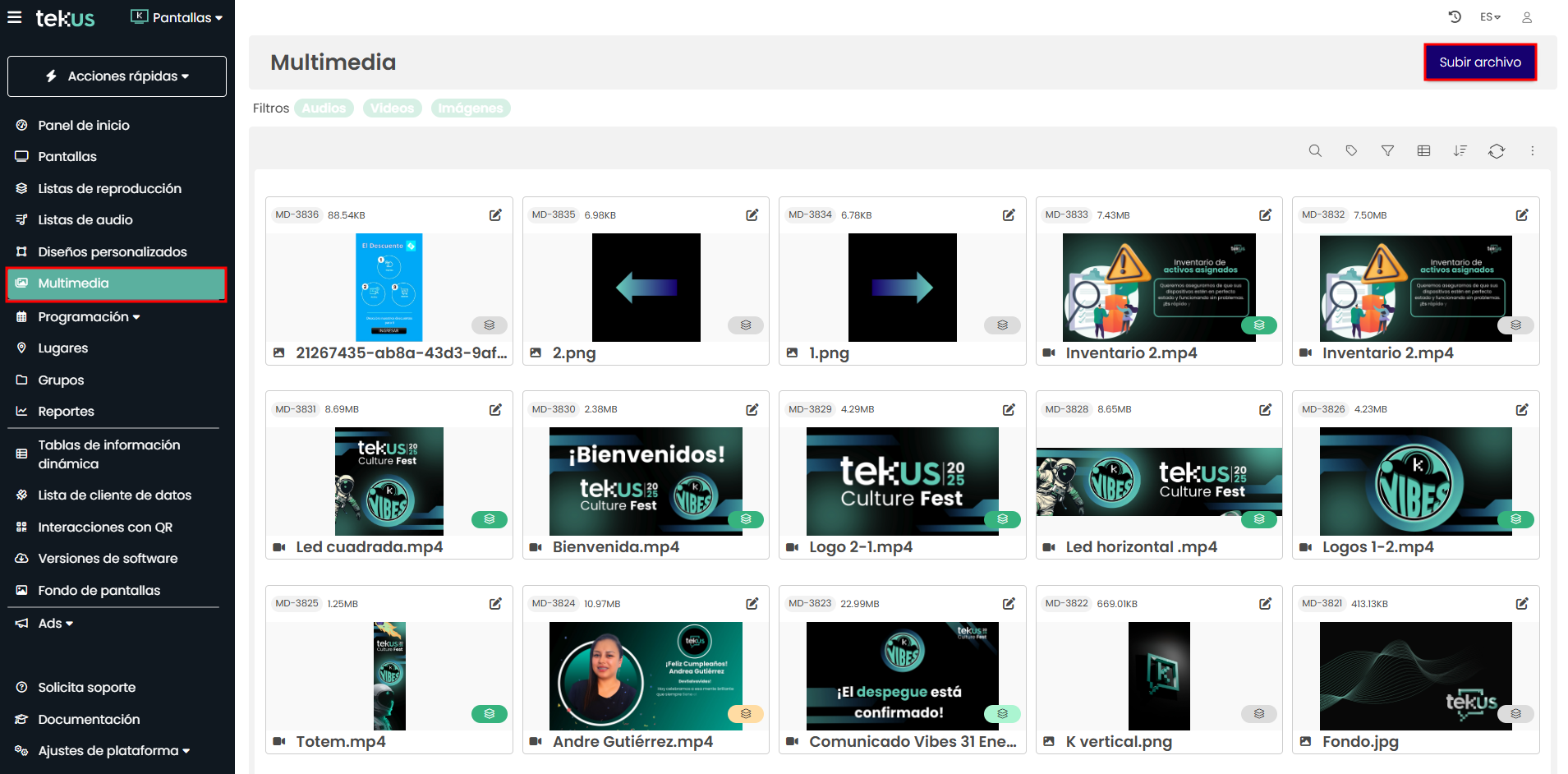Click the sort order icon
Viewport: 1568px width, 774px height.
(x=1460, y=151)
